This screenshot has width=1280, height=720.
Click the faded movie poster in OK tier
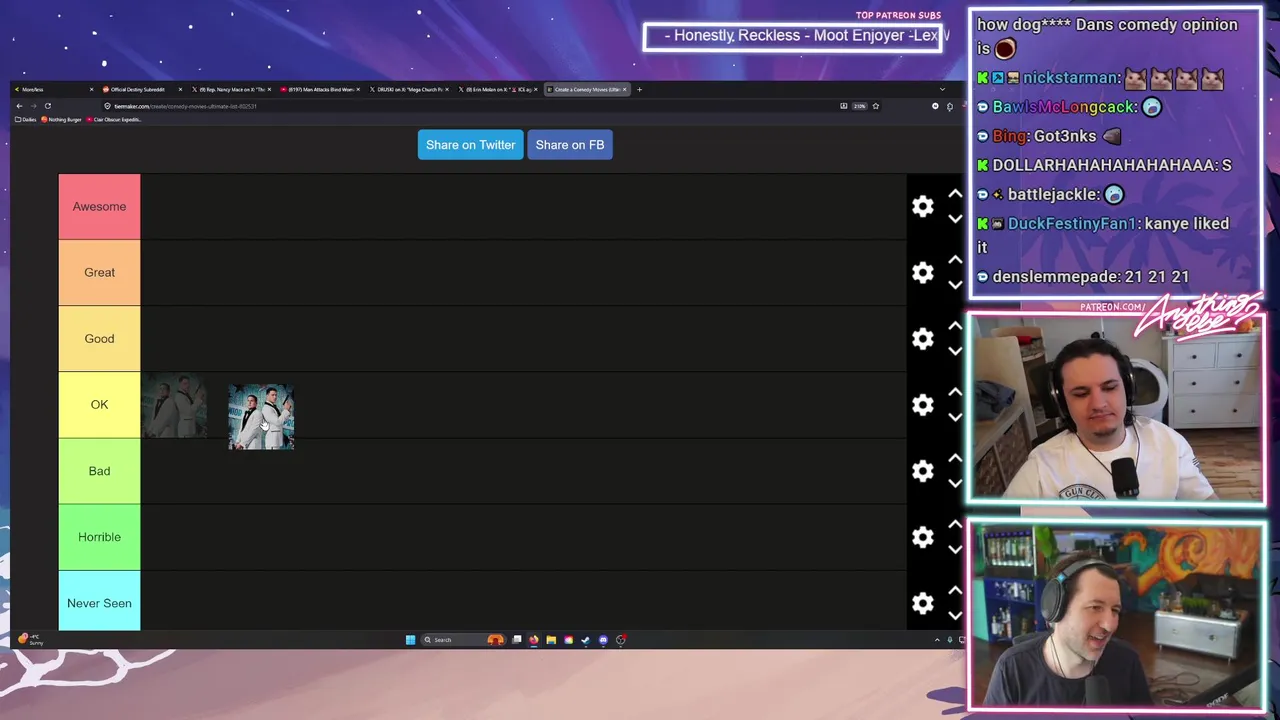175,405
